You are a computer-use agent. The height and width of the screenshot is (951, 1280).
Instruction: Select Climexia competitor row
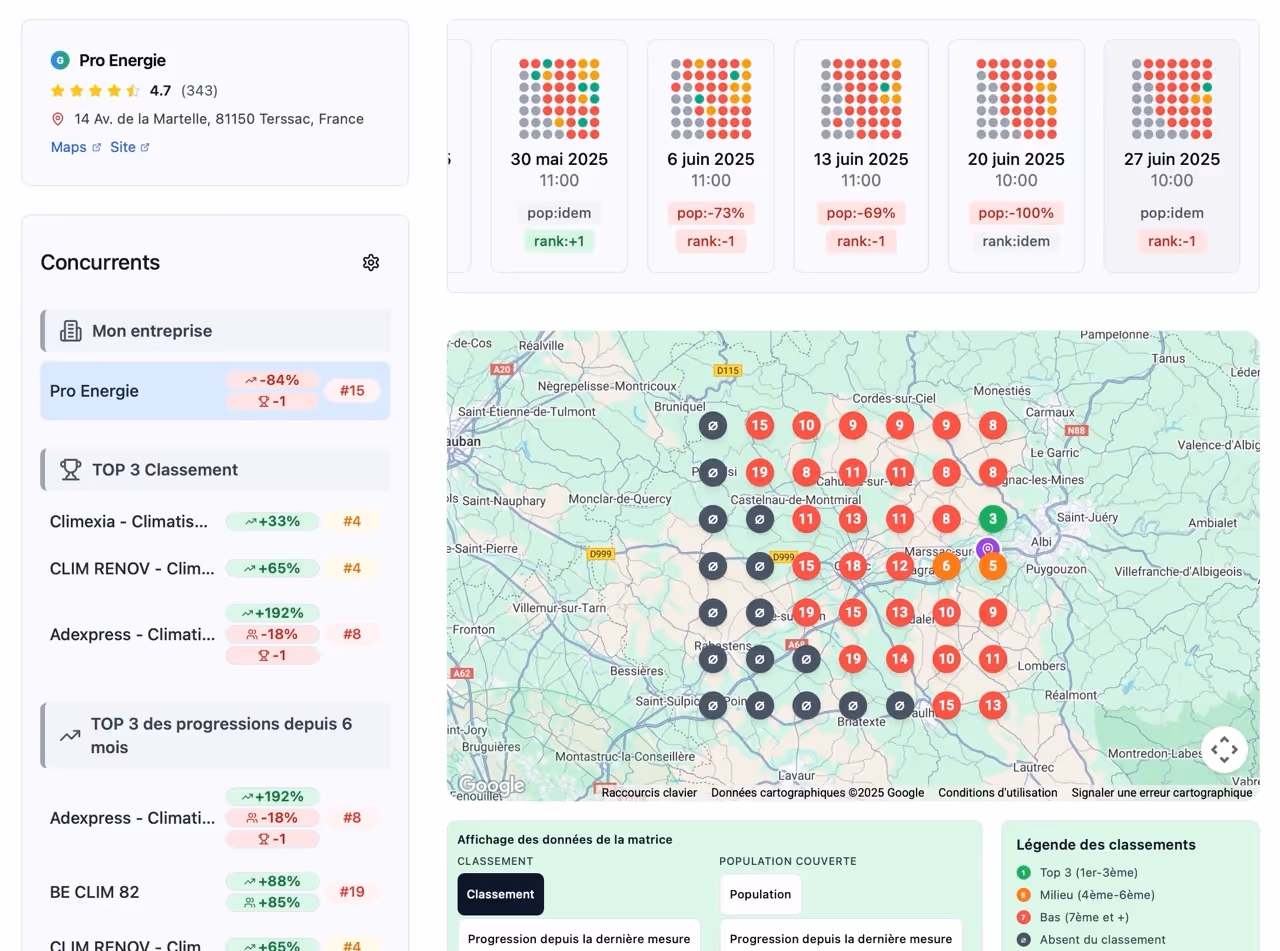[x=215, y=521]
